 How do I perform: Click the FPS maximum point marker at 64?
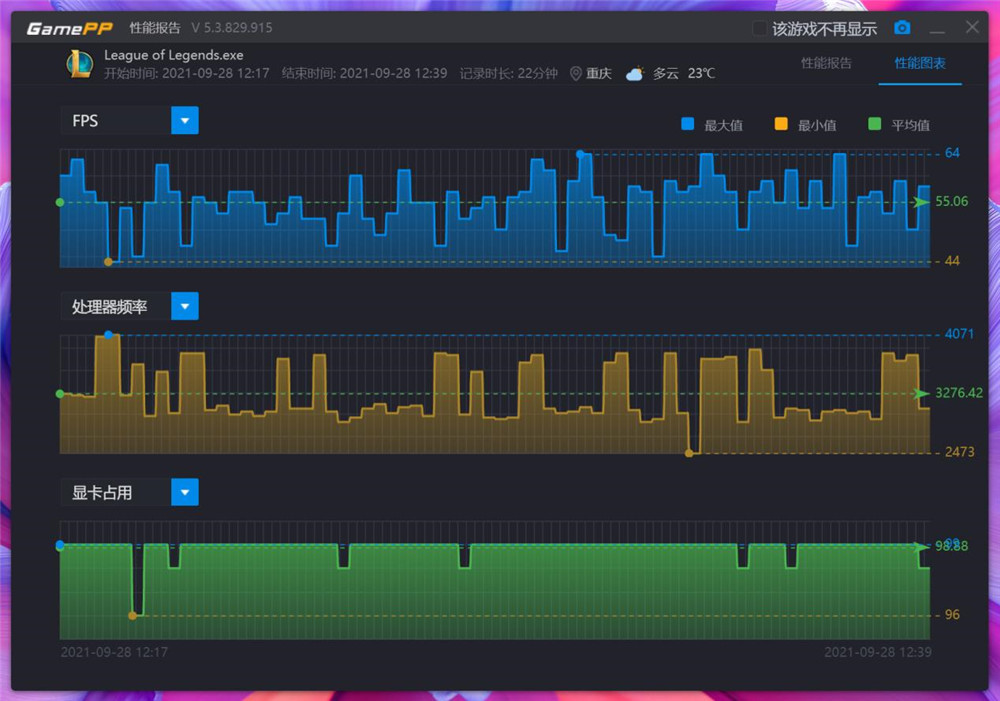tap(580, 154)
